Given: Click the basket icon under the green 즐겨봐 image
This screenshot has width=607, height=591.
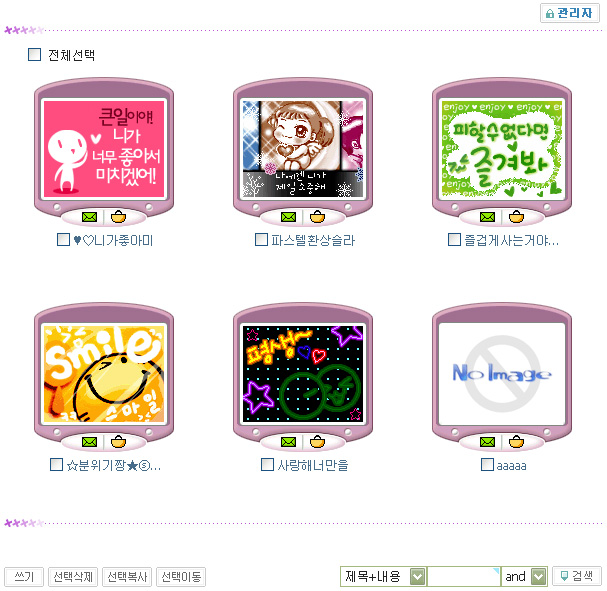Looking at the screenshot, I should (x=516, y=217).
